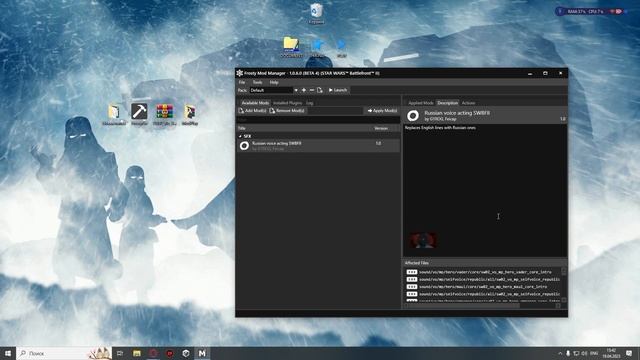Click the Russian voice acting mod list icon
Screen dimensions: 640x360
(244, 146)
